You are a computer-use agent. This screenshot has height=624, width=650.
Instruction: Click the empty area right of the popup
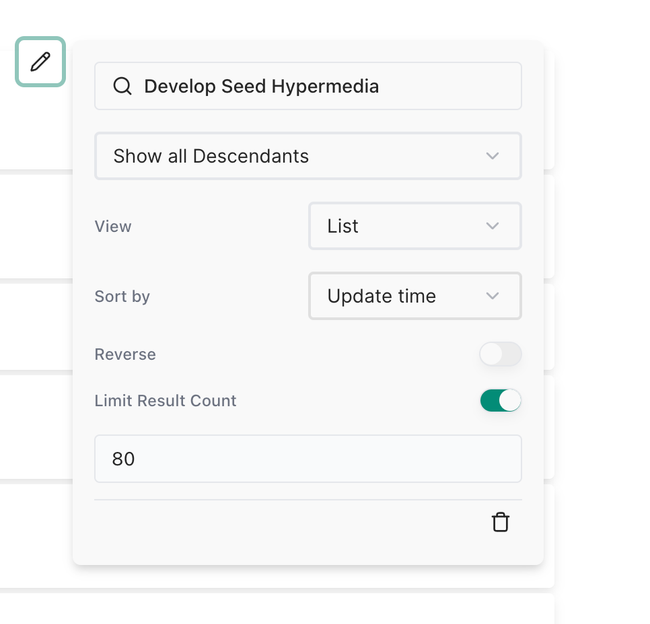tap(600, 300)
